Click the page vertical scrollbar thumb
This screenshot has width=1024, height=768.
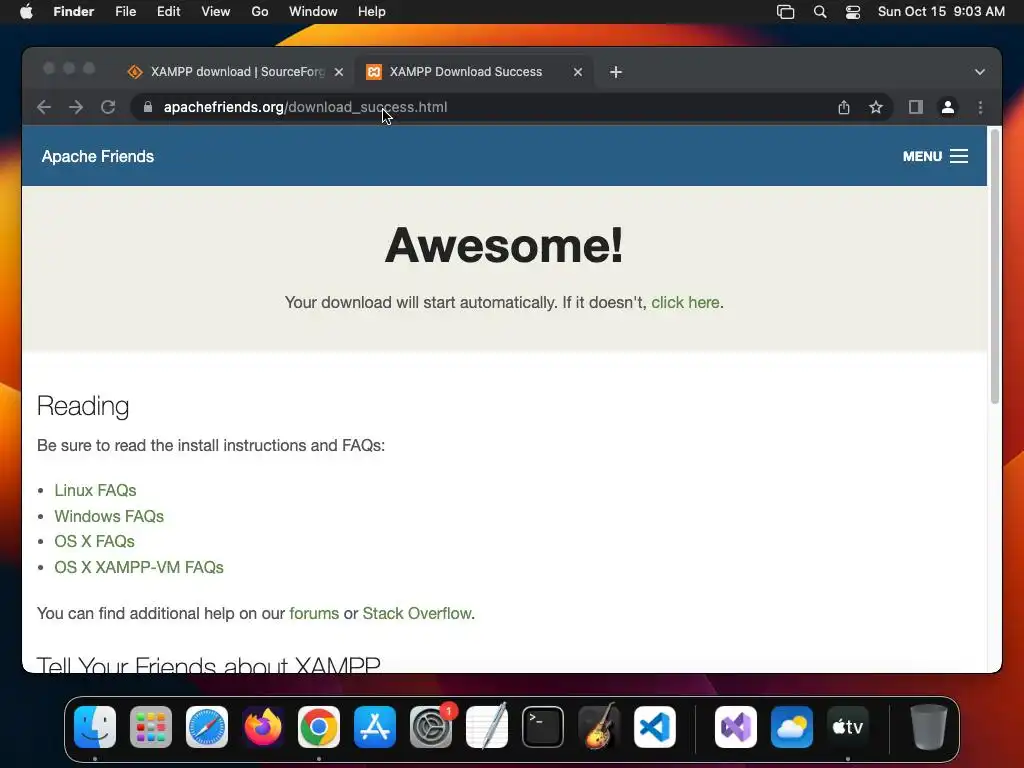pyautogui.click(x=995, y=266)
